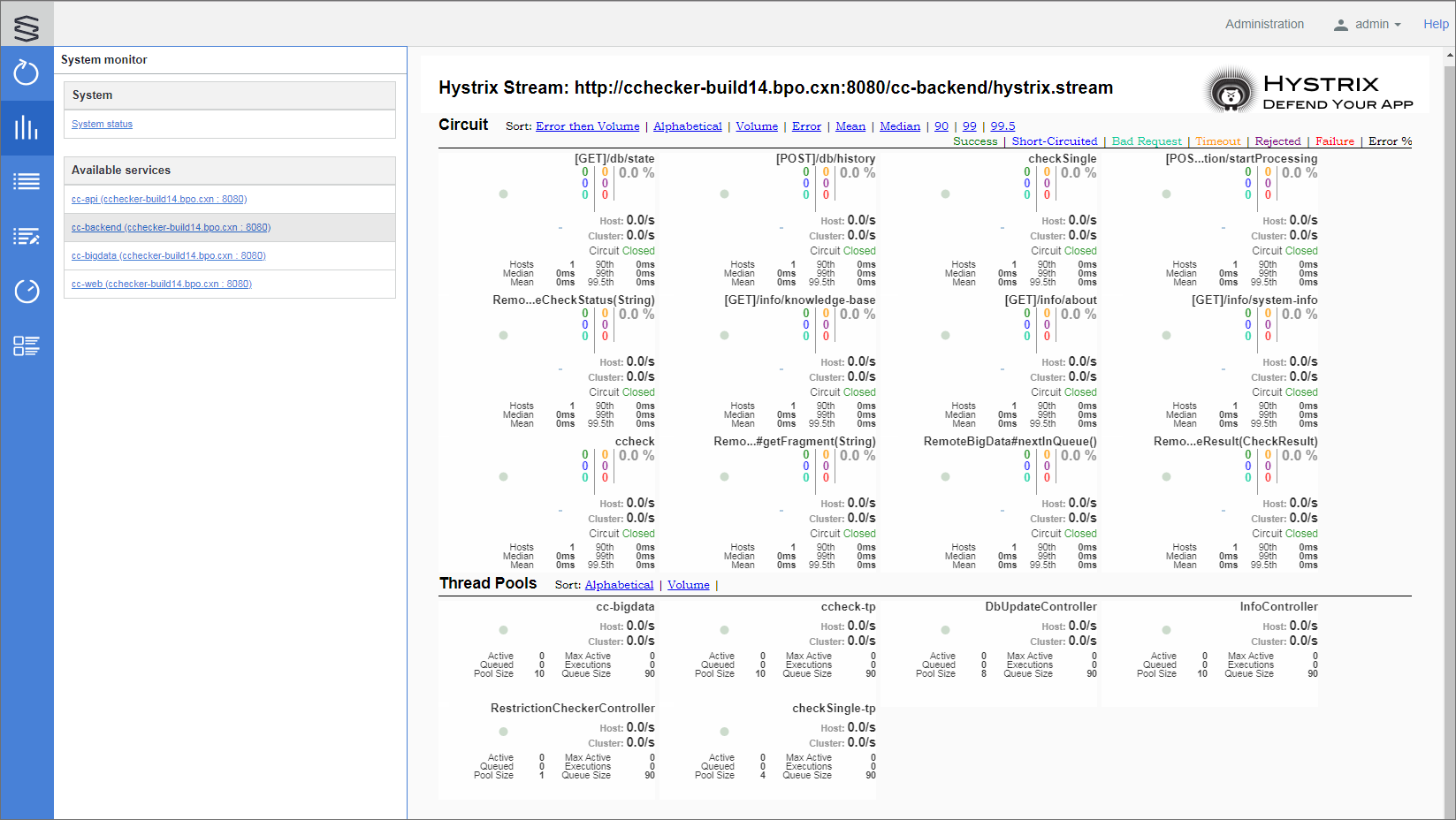Sort Thread Pools by Volume
The width and height of the screenshot is (1456, 820).
tap(688, 585)
